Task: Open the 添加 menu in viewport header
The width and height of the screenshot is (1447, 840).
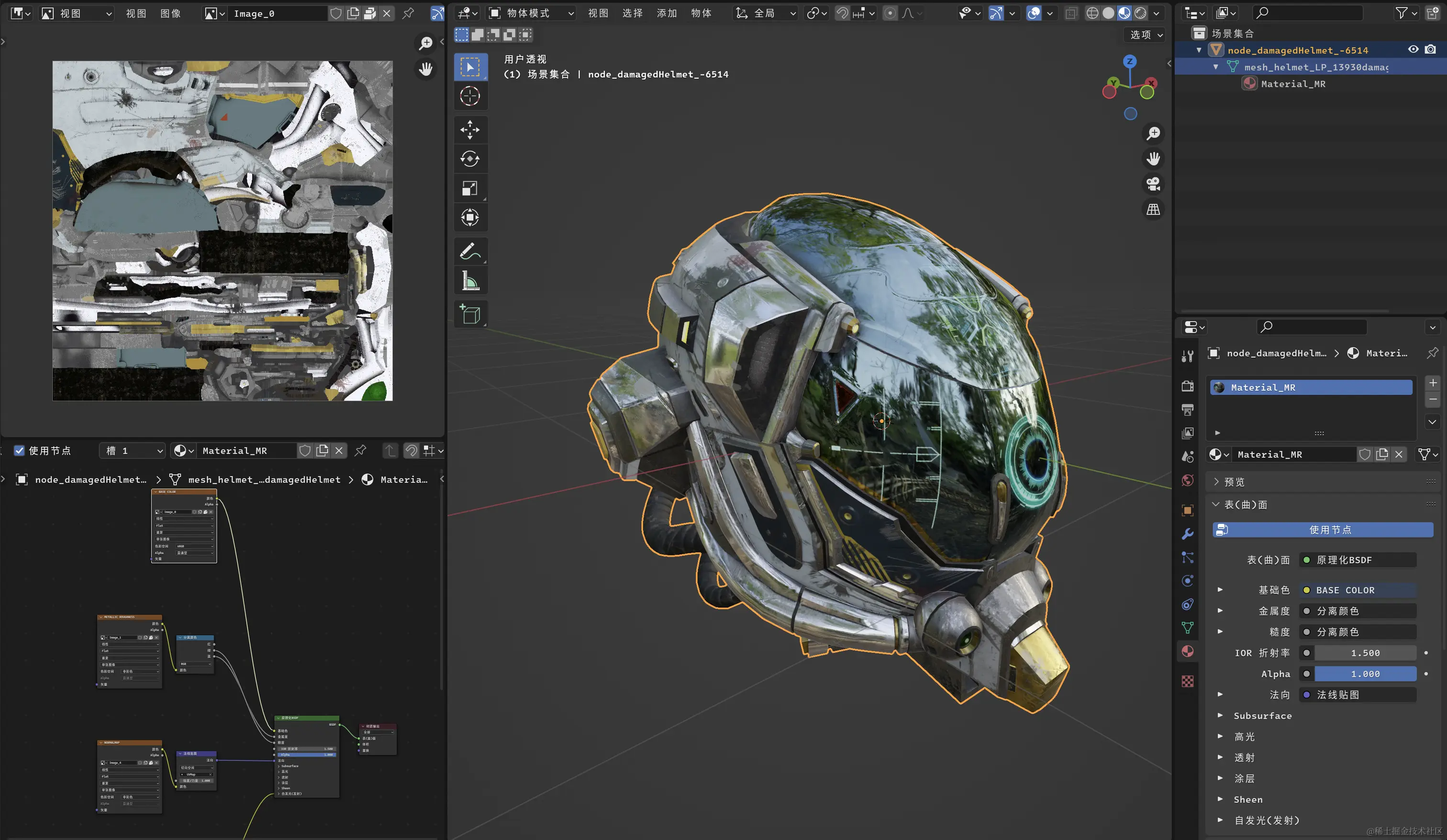Action: (667, 13)
